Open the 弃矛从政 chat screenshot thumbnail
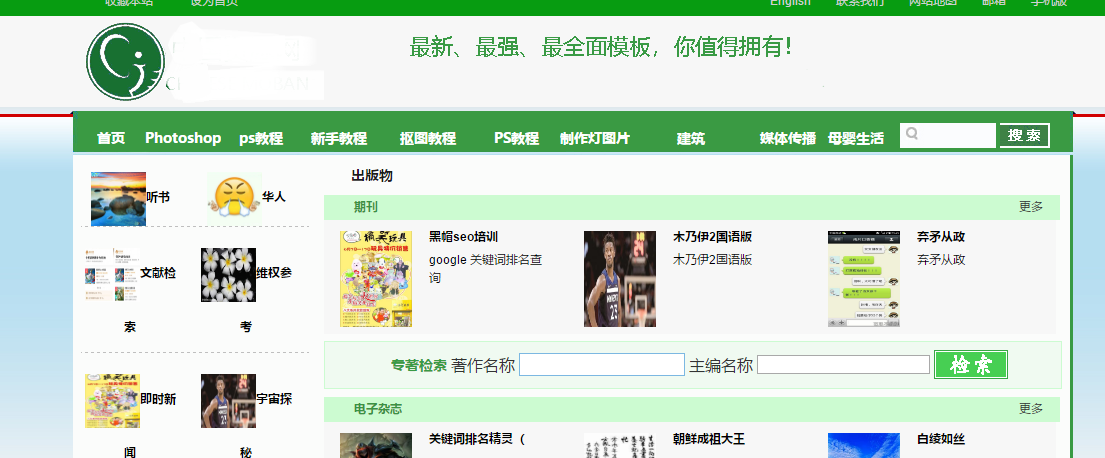1105x458 pixels. coord(864,279)
